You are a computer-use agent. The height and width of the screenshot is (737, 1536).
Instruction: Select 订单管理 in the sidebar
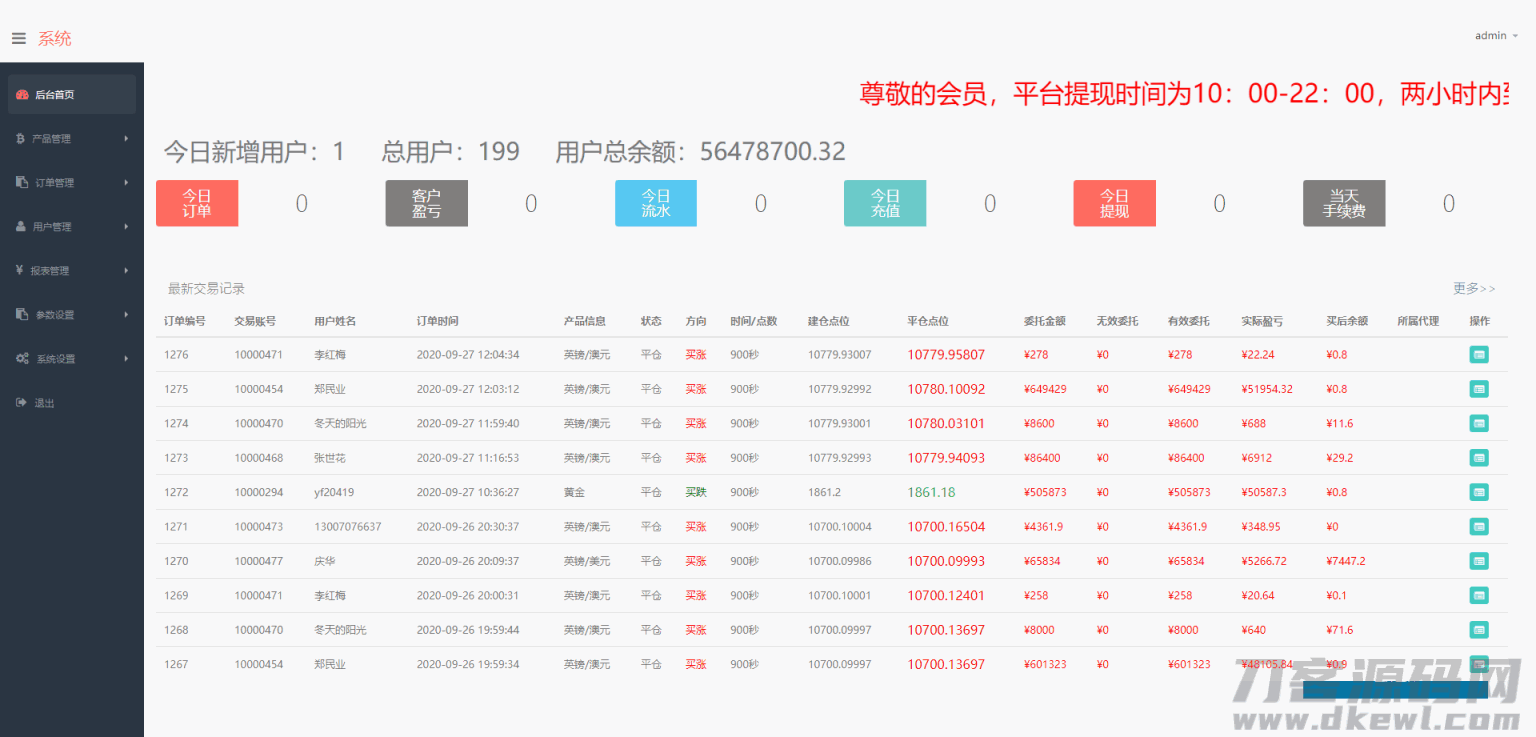tap(55, 183)
